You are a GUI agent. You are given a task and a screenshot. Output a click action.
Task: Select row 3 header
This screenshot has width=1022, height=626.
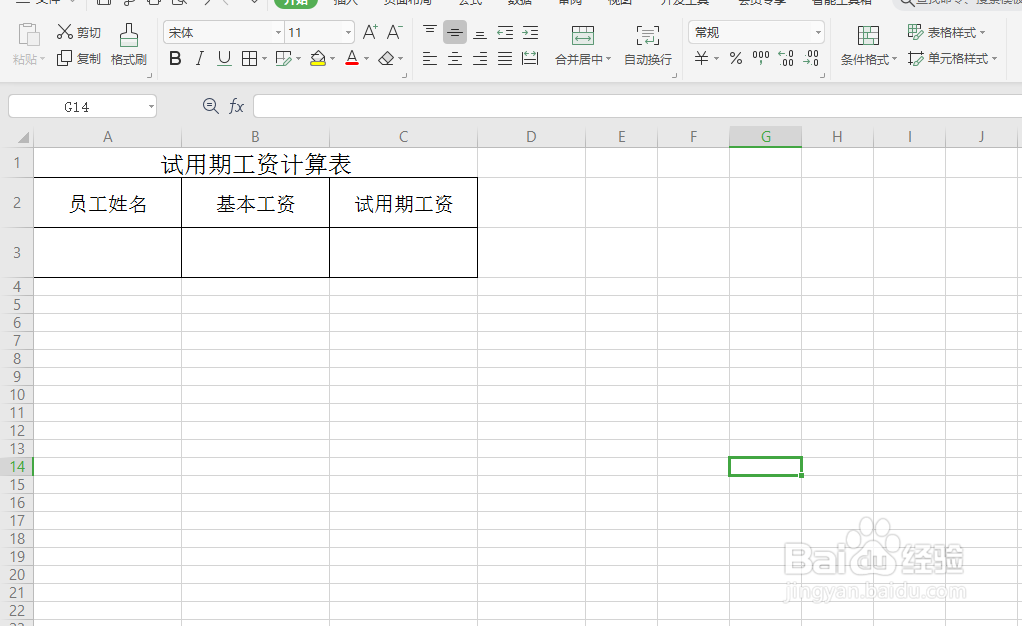(17, 252)
